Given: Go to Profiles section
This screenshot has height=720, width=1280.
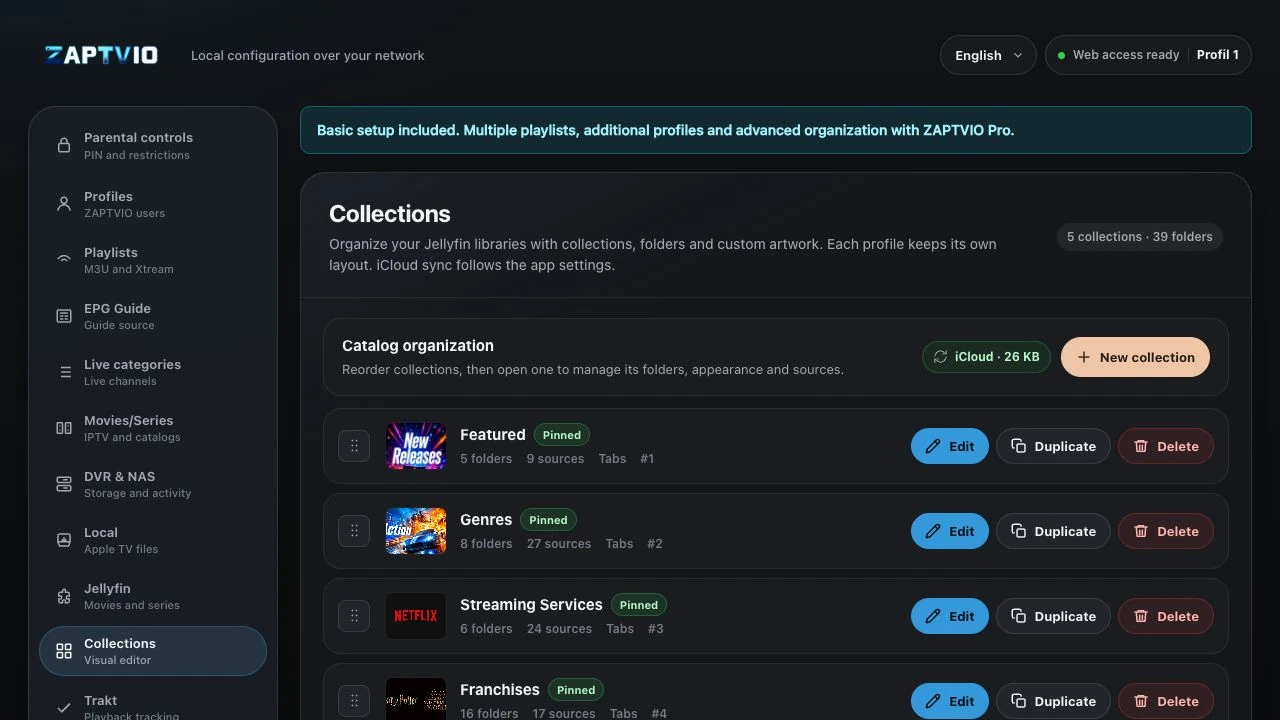Looking at the screenshot, I should (x=153, y=204).
